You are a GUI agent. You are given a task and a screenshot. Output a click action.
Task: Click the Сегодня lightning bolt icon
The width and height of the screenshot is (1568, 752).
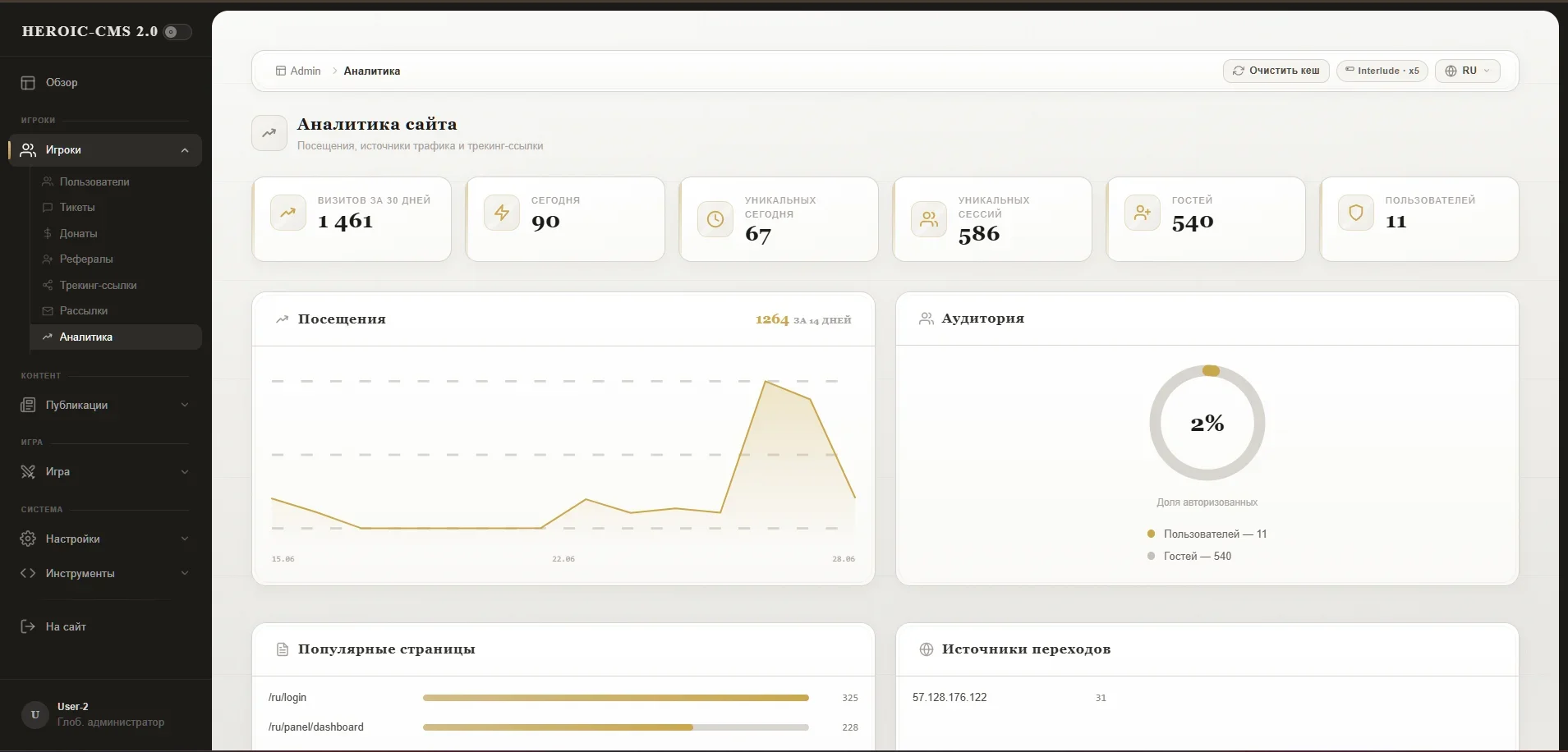point(502,213)
